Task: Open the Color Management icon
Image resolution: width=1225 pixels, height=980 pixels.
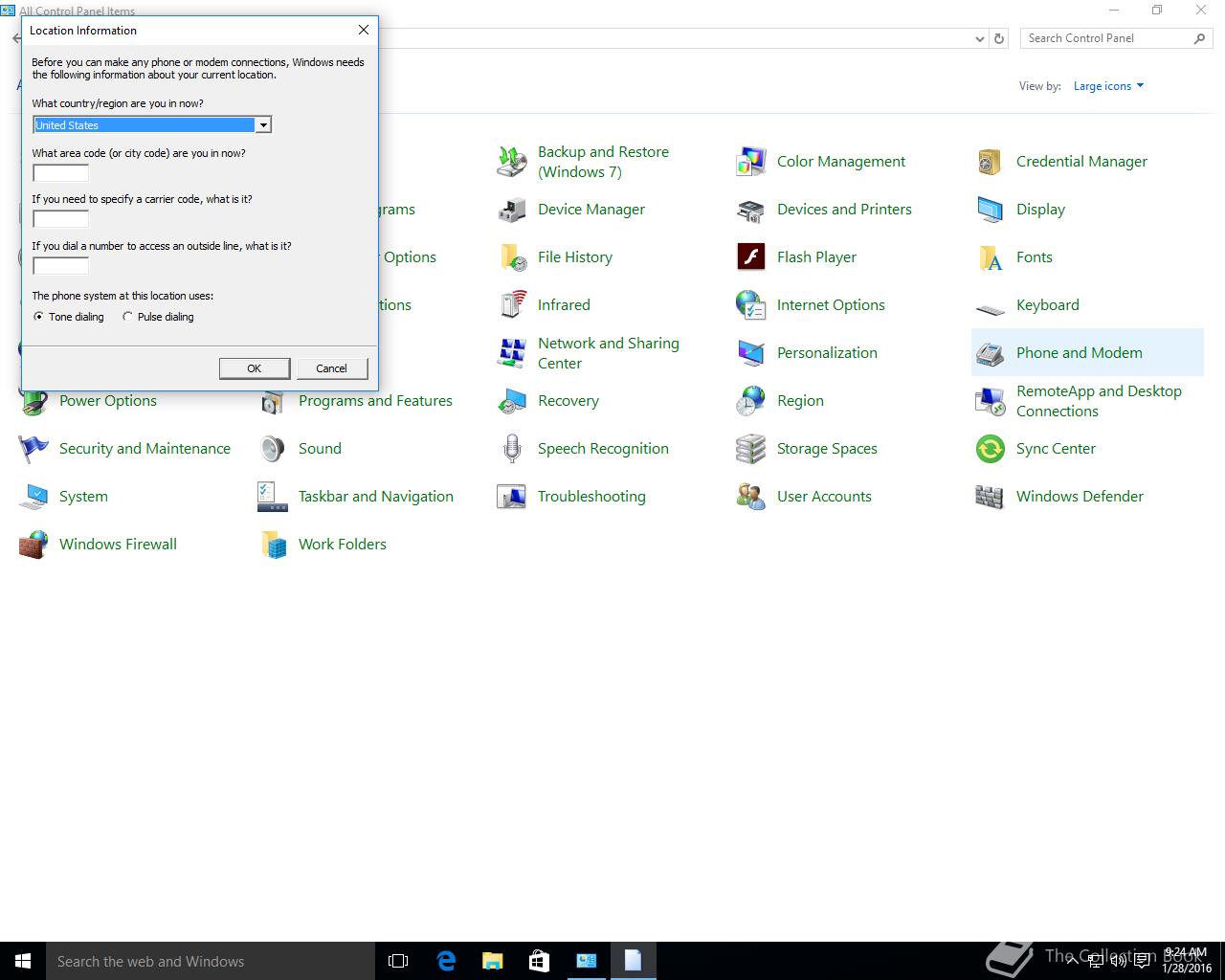Action: click(751, 162)
